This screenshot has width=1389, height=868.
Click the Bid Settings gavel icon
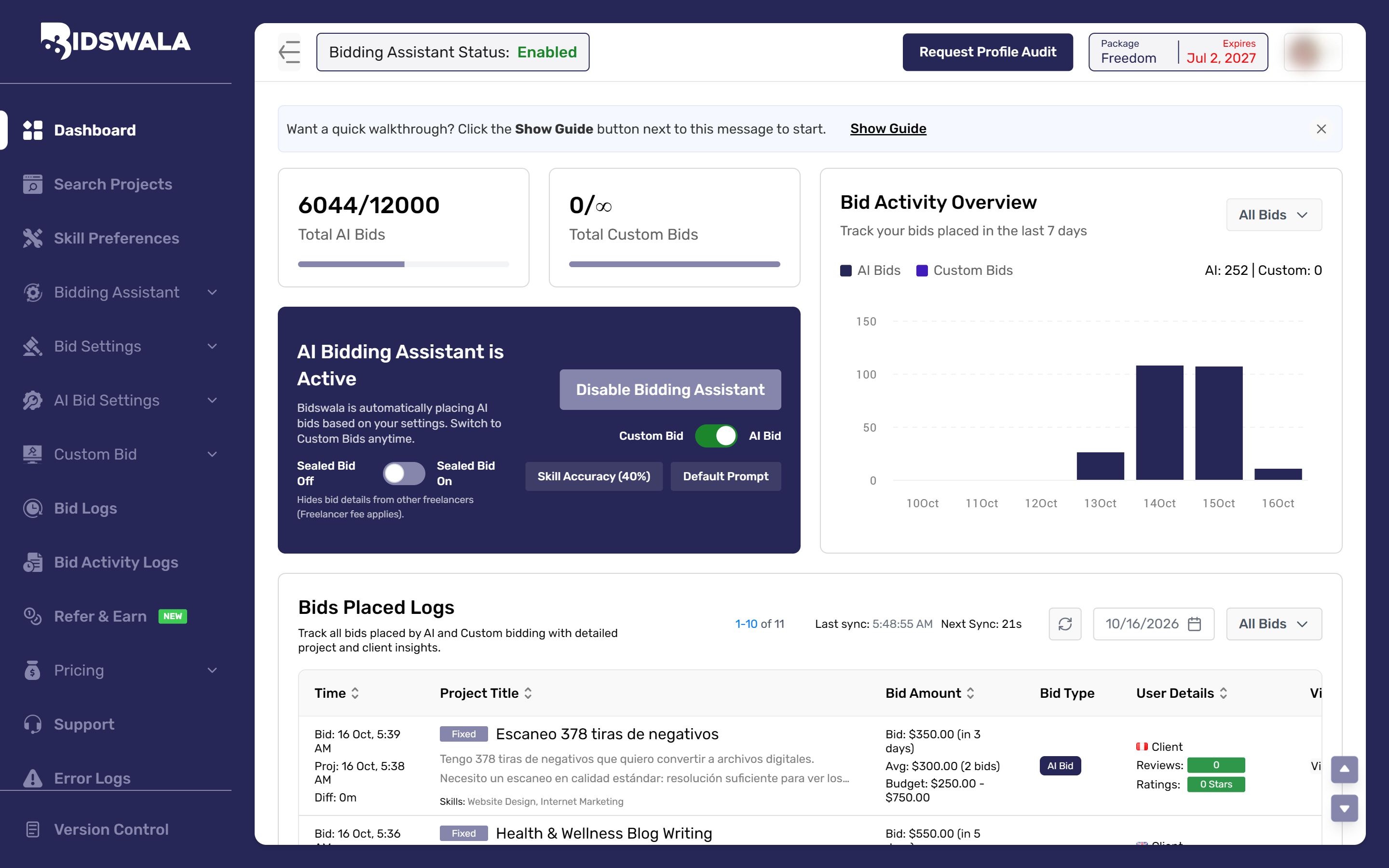33,346
